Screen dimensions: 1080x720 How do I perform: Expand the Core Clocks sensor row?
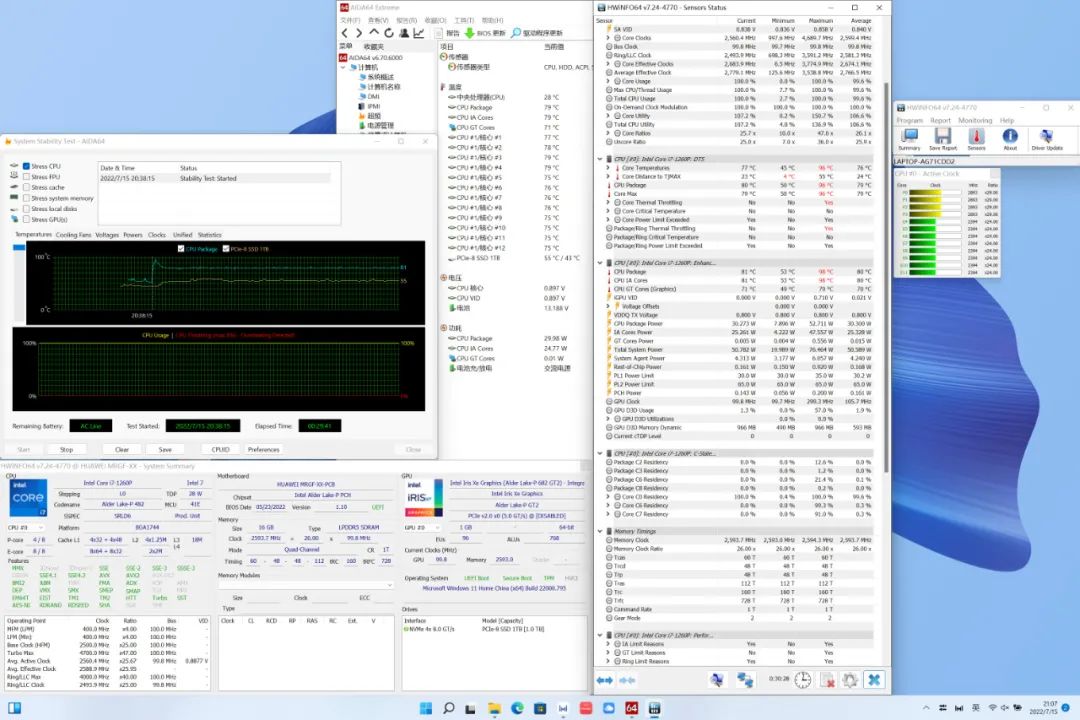pyautogui.click(x=608, y=38)
